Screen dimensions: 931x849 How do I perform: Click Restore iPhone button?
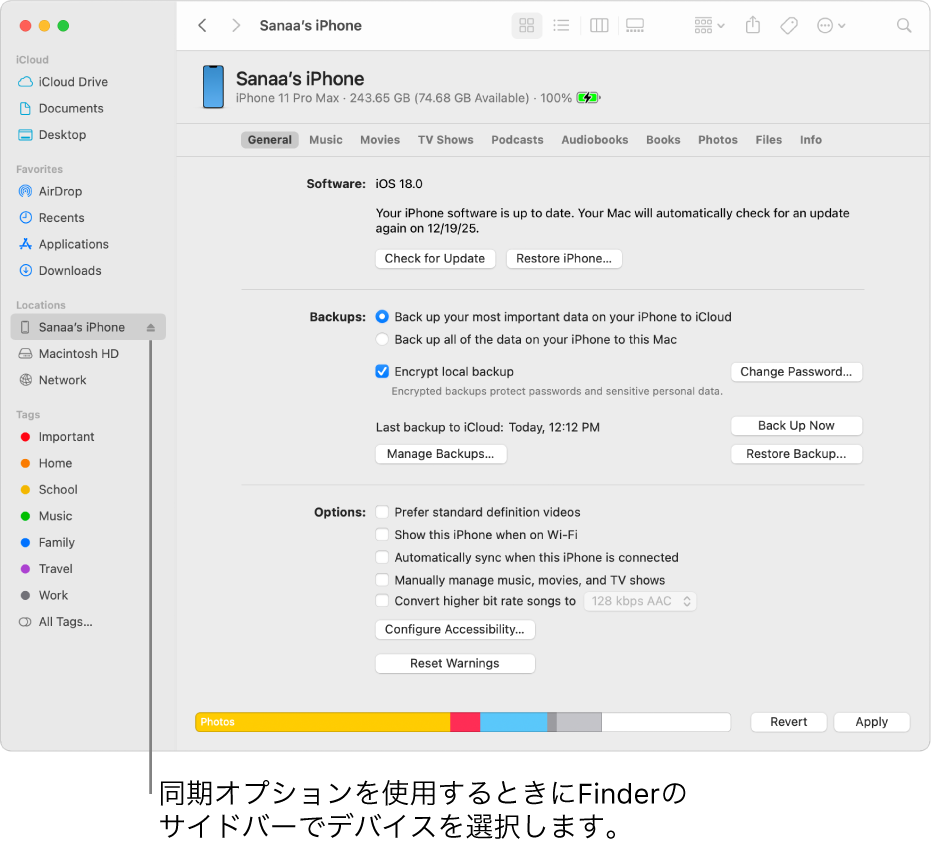pyautogui.click(x=563, y=259)
